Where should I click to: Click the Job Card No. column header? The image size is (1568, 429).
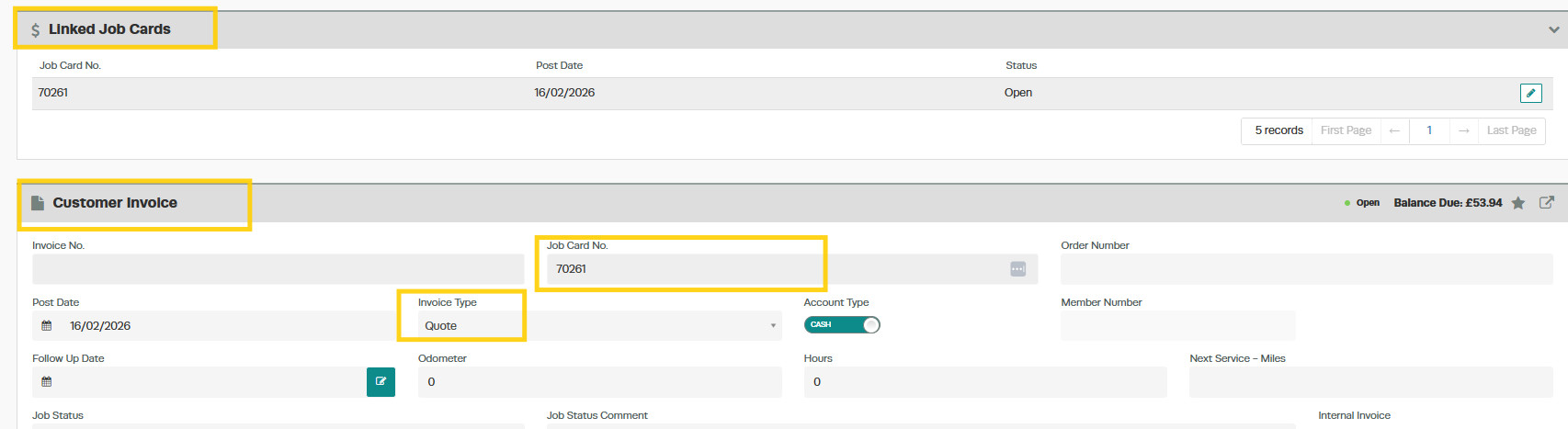[x=70, y=65]
